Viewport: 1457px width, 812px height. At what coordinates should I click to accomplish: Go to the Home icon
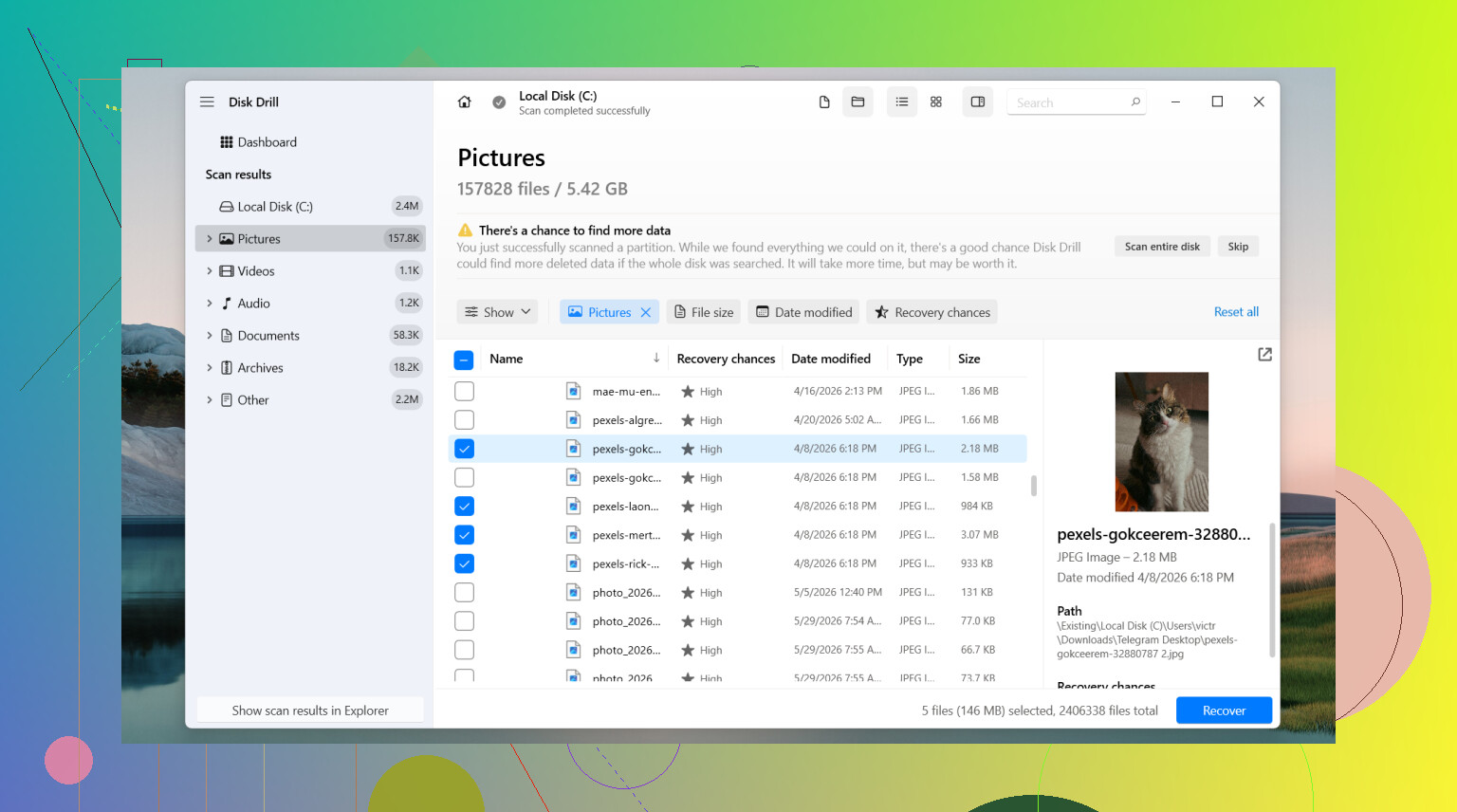tap(465, 102)
